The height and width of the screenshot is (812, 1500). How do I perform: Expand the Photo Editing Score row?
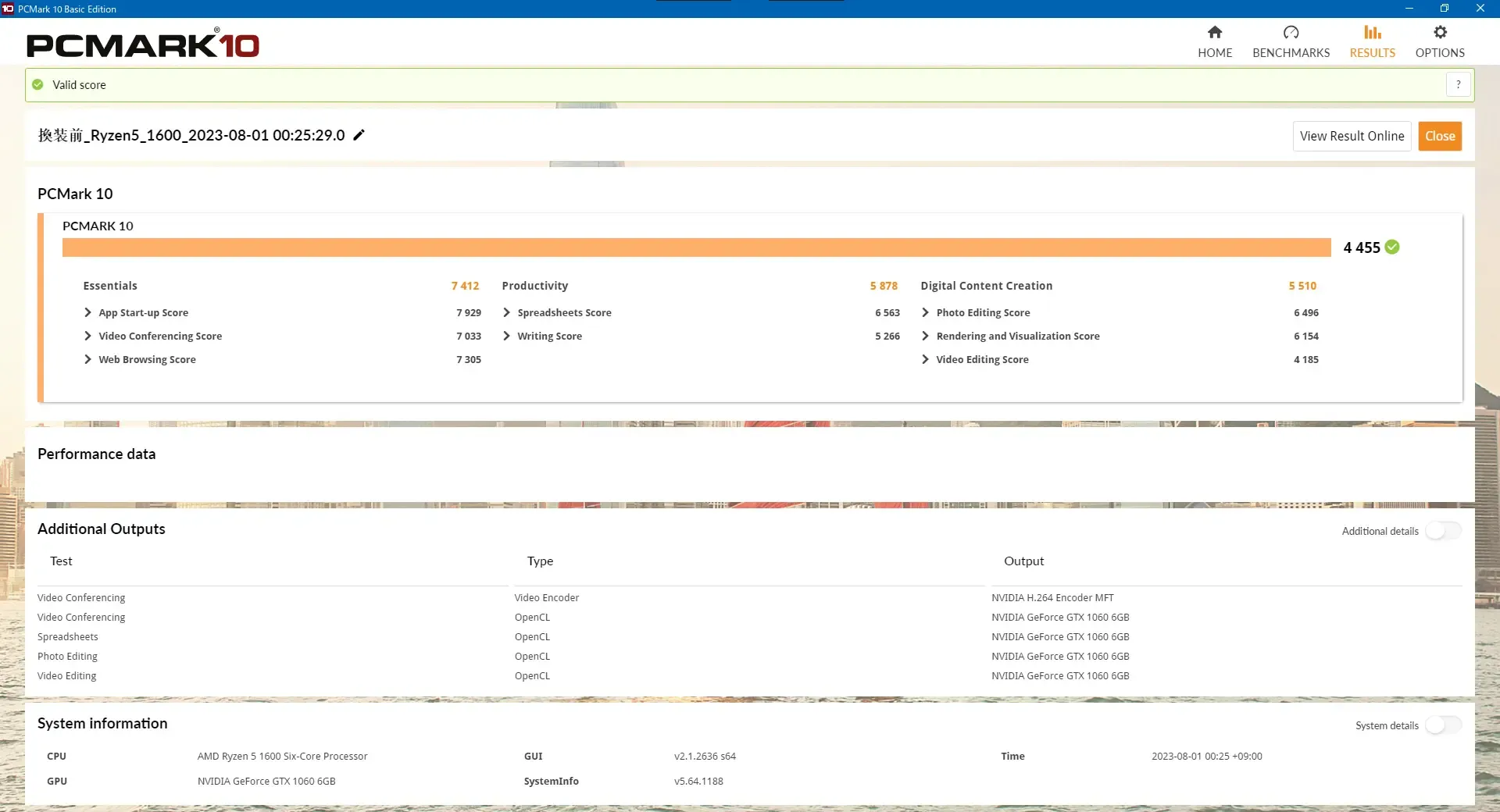tap(925, 312)
